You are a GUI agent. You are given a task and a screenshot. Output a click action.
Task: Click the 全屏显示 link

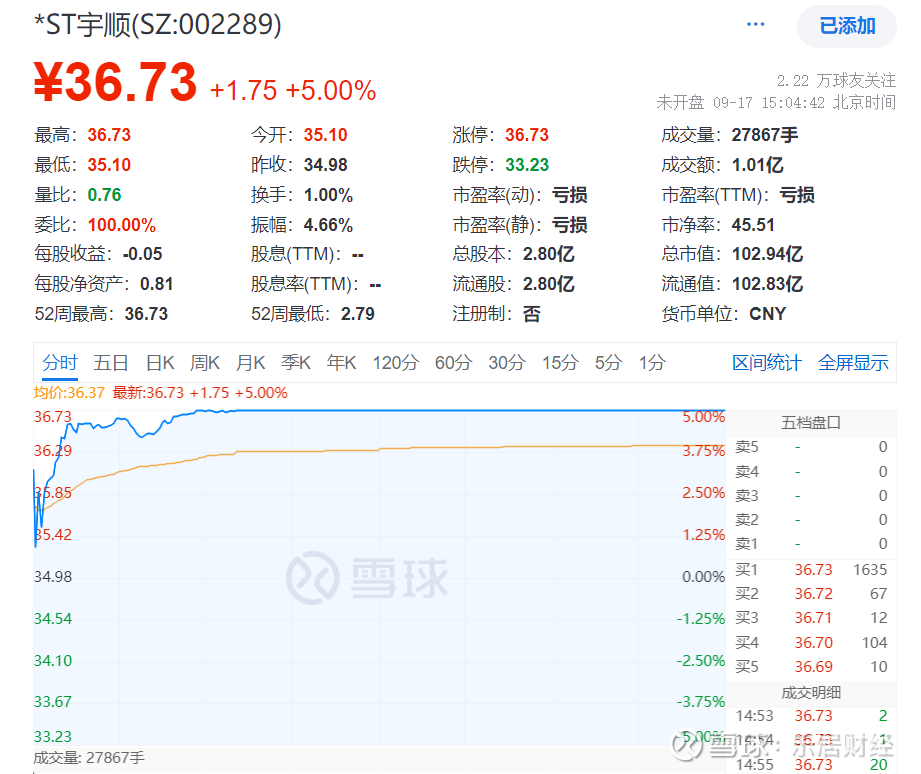853,362
